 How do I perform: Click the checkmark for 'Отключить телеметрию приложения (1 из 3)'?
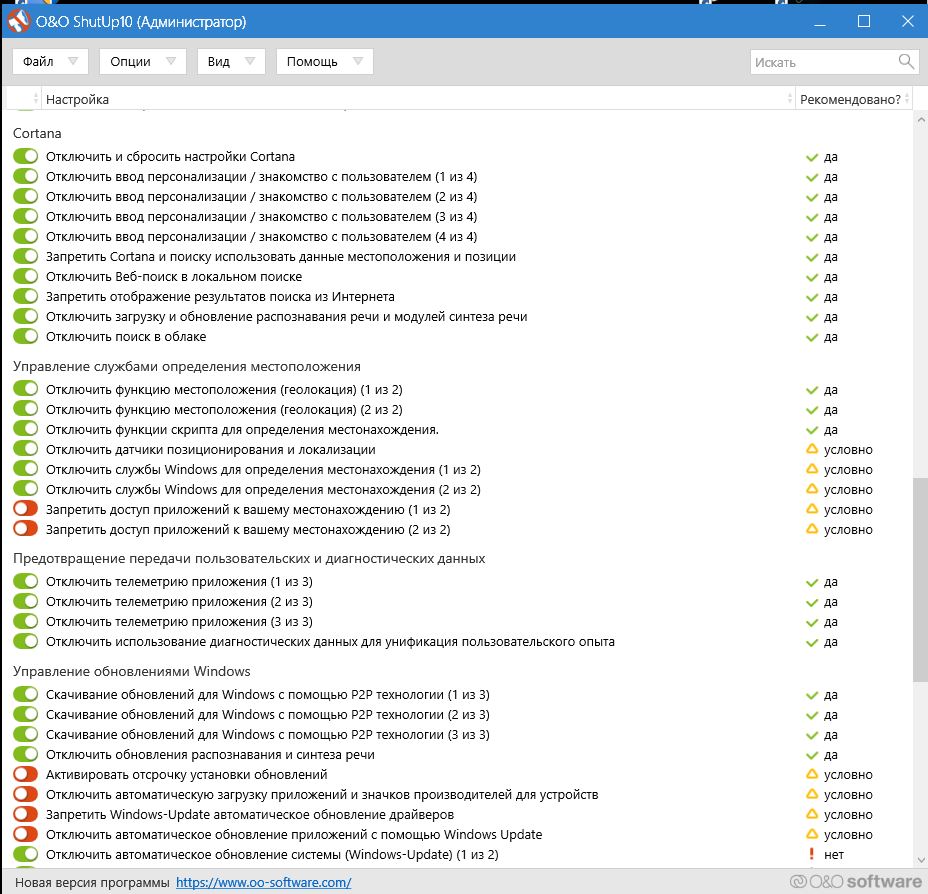811,583
